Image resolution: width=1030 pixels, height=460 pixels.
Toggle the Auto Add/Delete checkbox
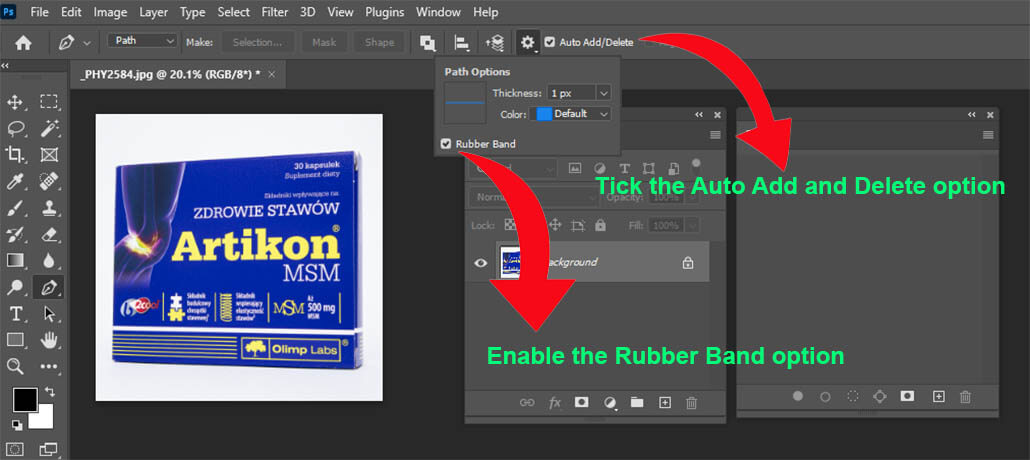550,42
